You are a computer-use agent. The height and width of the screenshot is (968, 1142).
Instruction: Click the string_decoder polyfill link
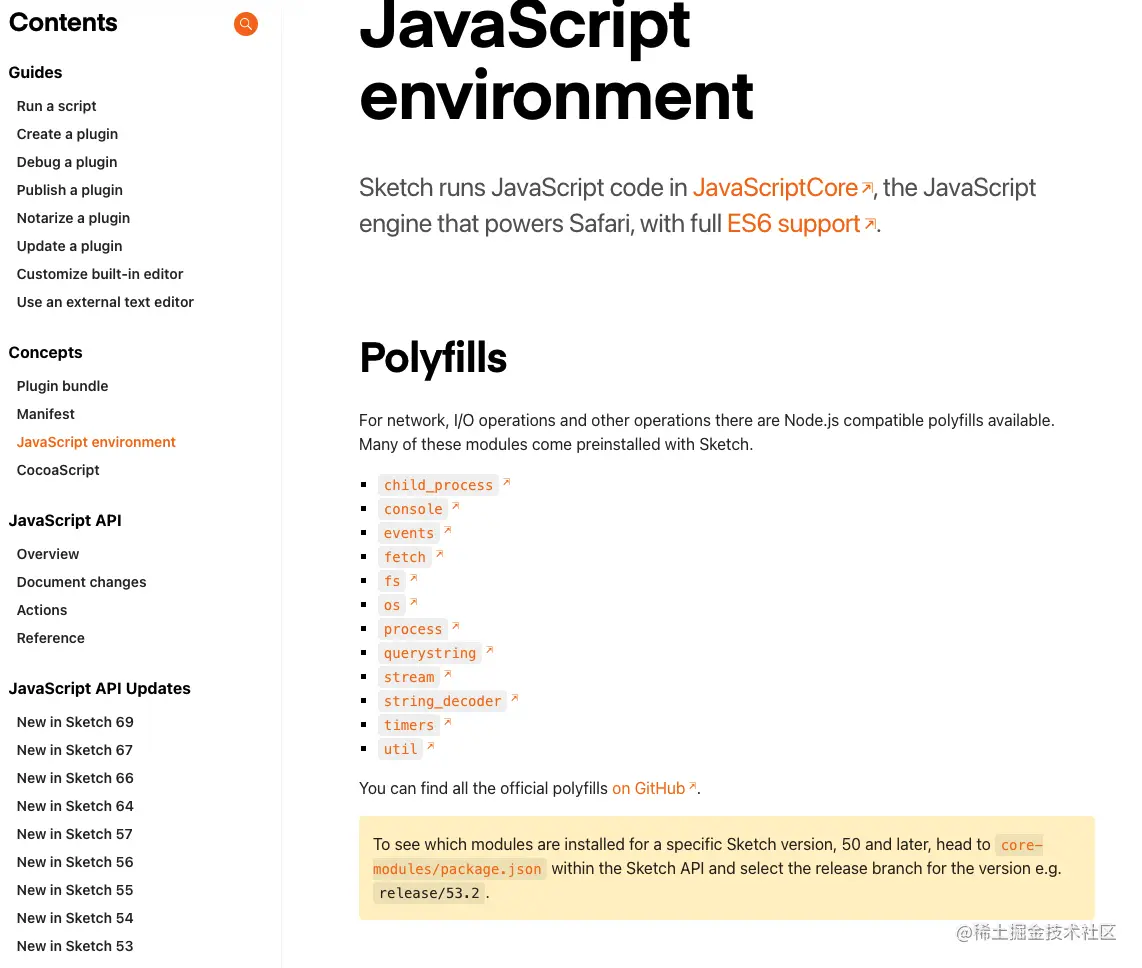click(x=442, y=701)
